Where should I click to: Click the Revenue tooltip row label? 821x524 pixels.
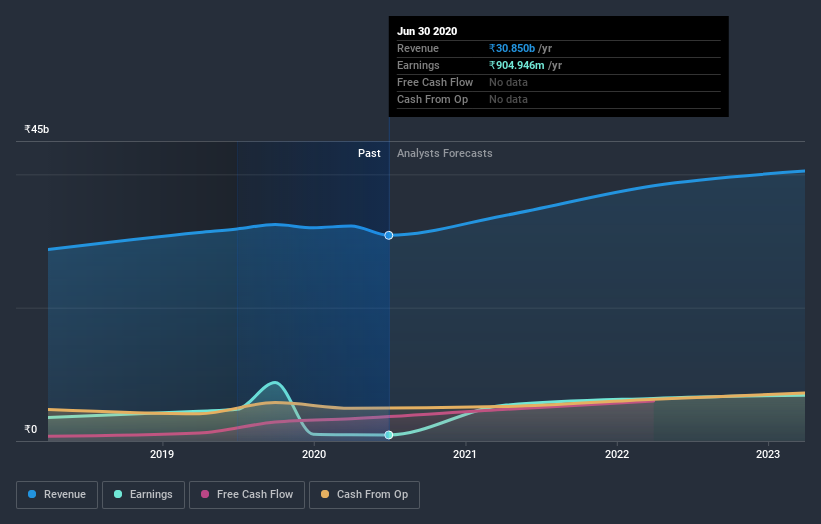pyautogui.click(x=418, y=48)
